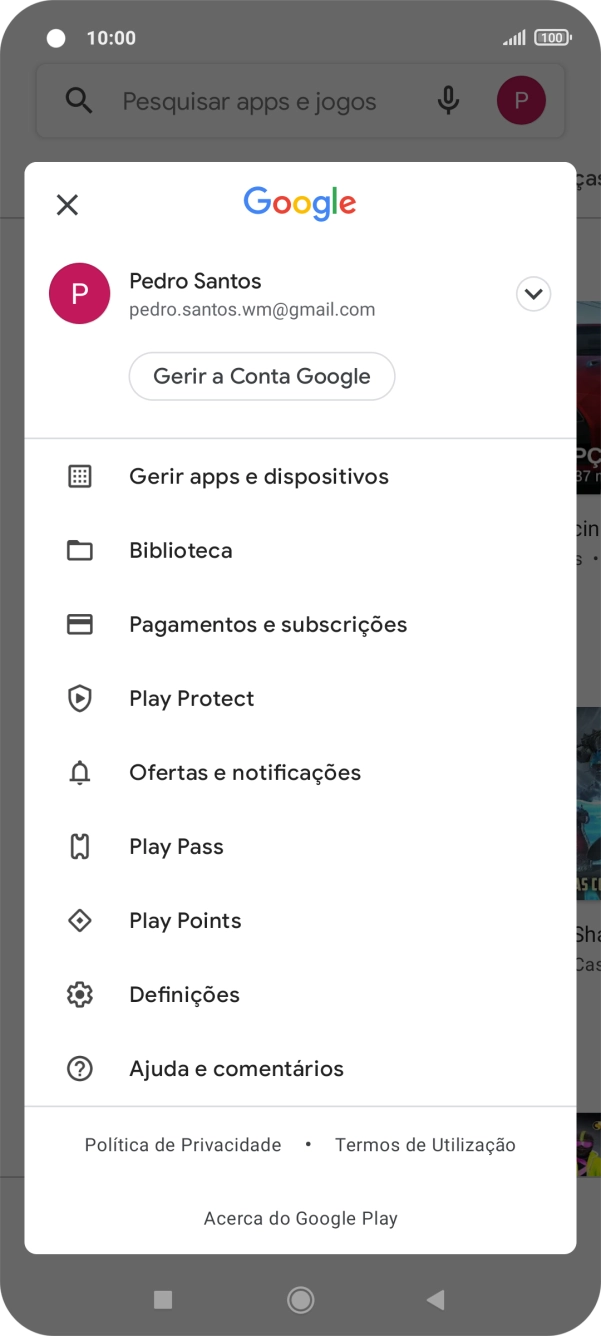Select the Play Pass ticket icon
This screenshot has width=601, height=1336.
tap(80, 846)
